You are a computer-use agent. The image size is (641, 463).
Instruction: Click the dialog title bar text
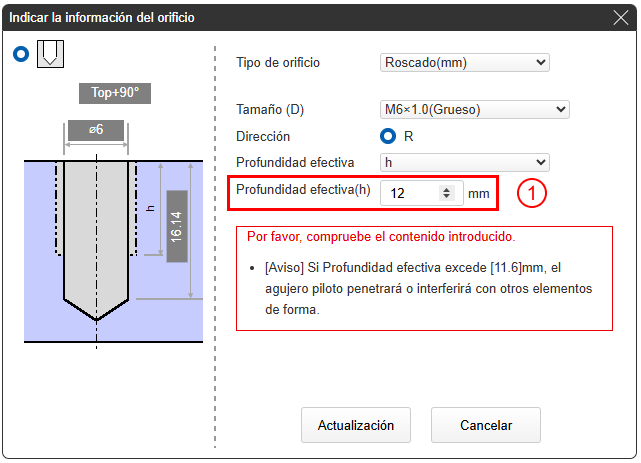(102, 17)
